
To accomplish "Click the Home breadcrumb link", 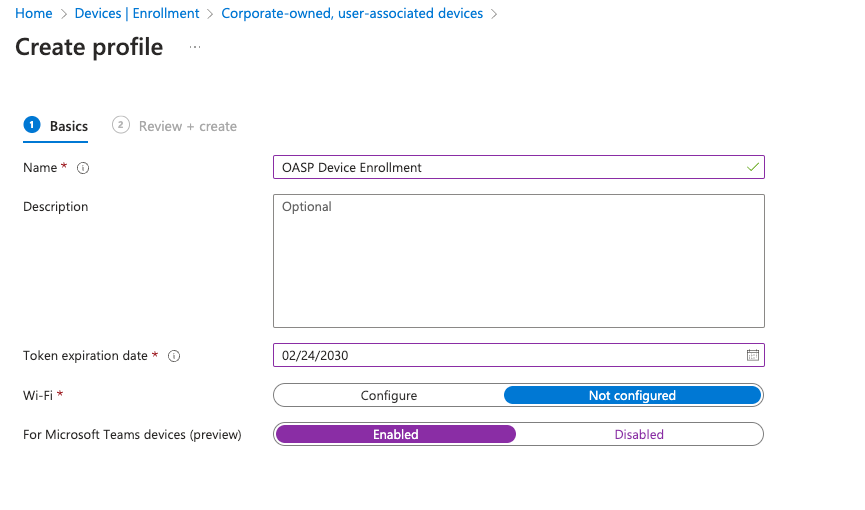I will pyautogui.click(x=34, y=14).
